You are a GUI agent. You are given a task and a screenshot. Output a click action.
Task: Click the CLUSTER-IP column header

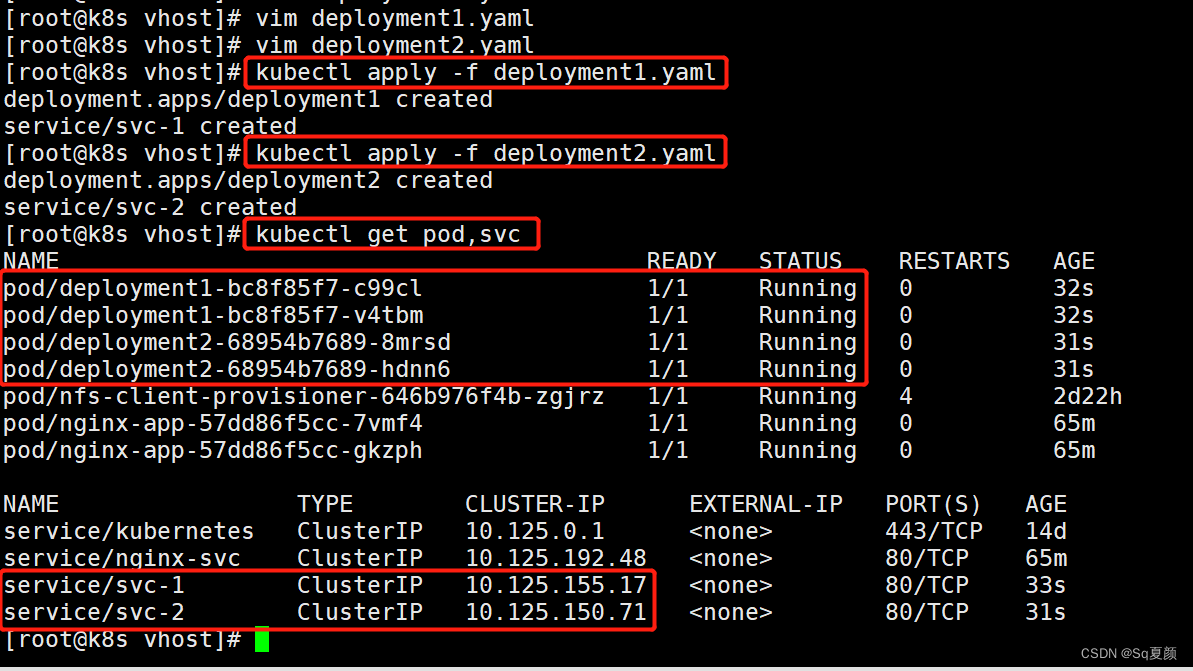click(534, 504)
